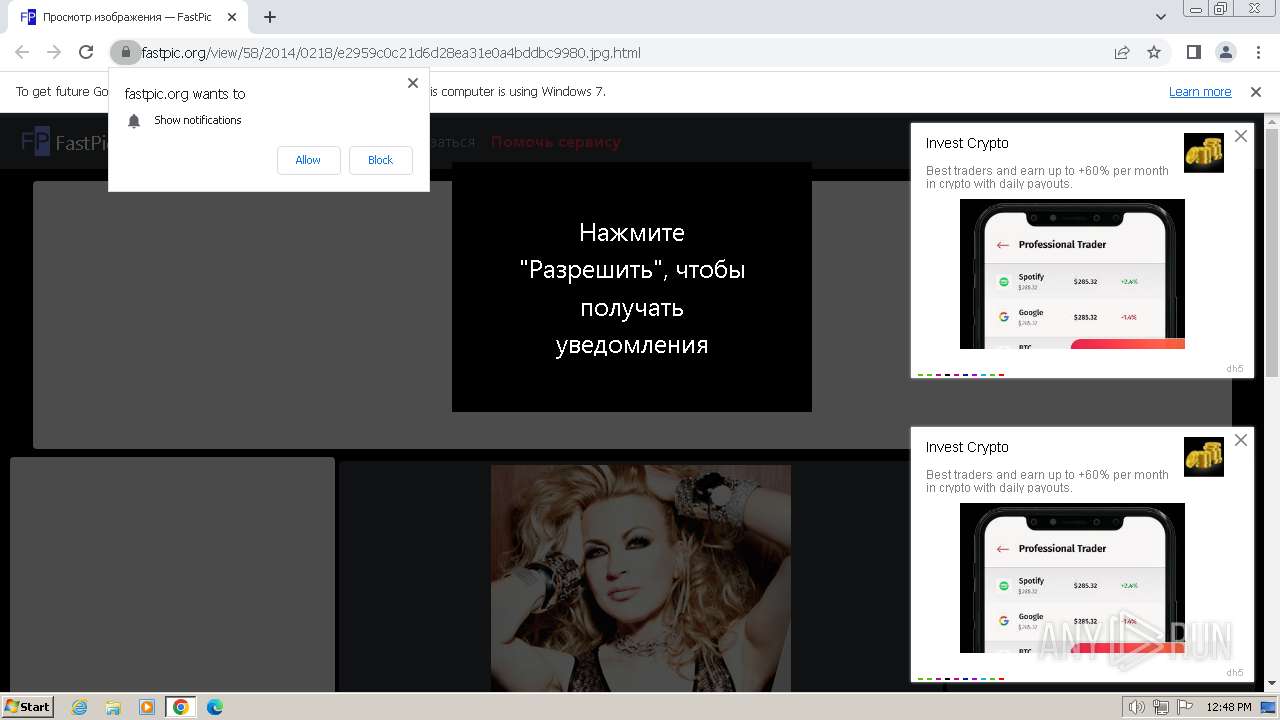Open the Action Center flag icon
This screenshot has width=1280, height=720.
click(x=1185, y=707)
